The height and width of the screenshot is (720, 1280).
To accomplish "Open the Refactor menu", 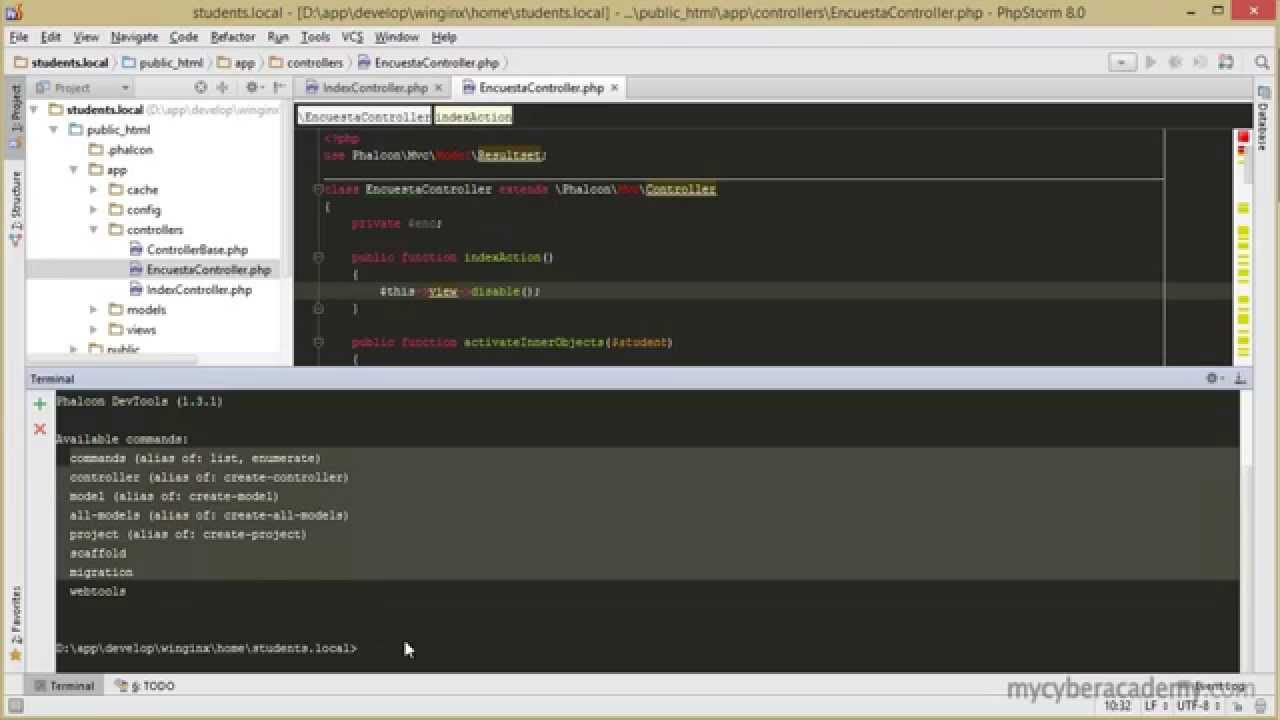I will (232, 37).
